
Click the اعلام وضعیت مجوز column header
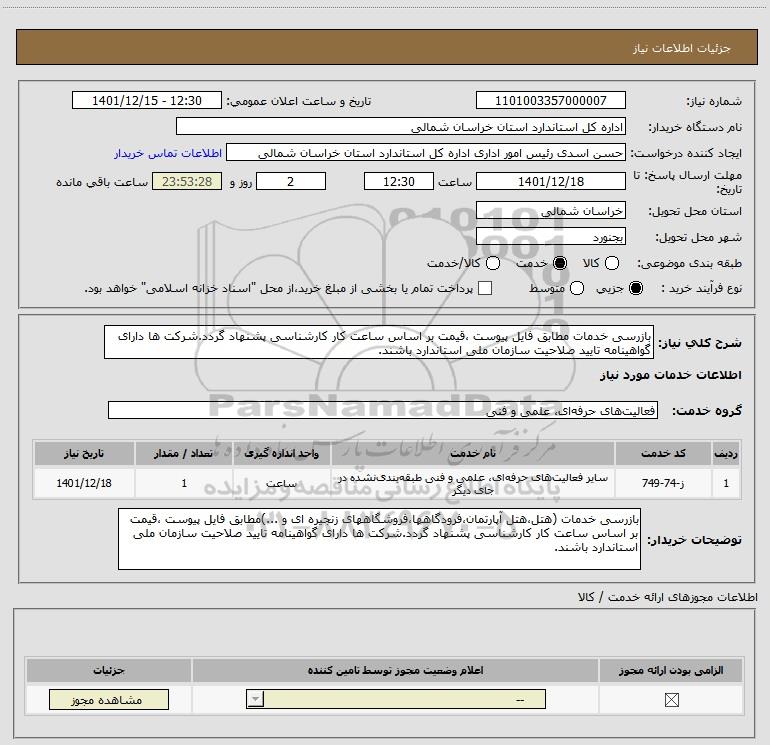pos(395,670)
